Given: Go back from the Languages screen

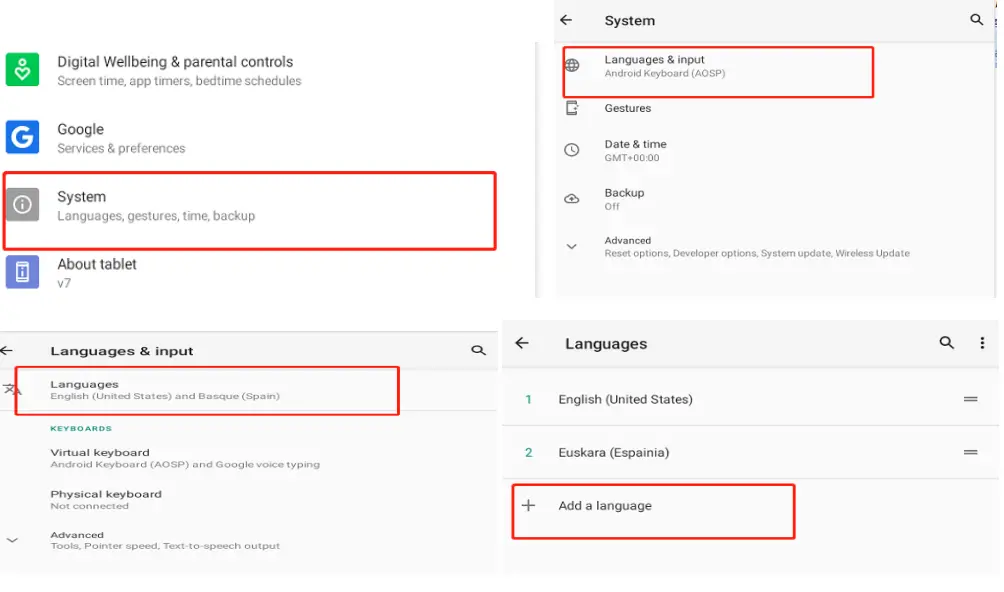Looking at the screenshot, I should [x=521, y=343].
